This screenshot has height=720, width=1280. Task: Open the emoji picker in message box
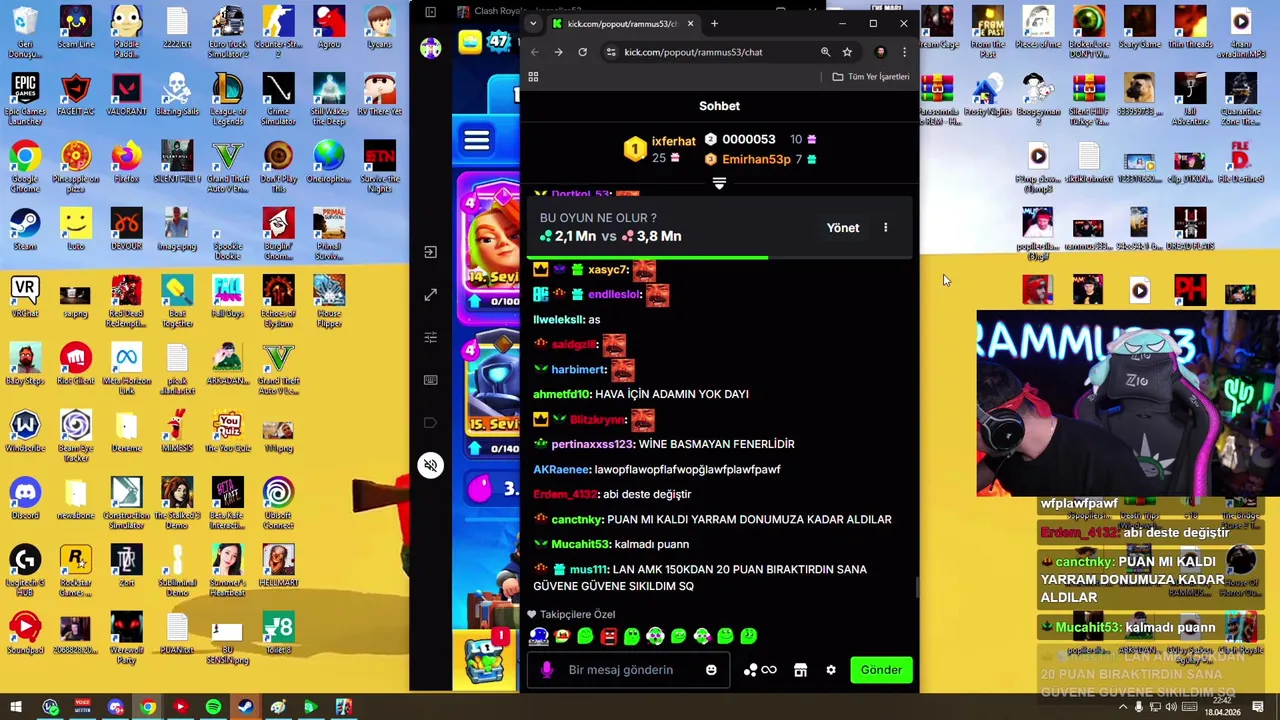point(711,670)
